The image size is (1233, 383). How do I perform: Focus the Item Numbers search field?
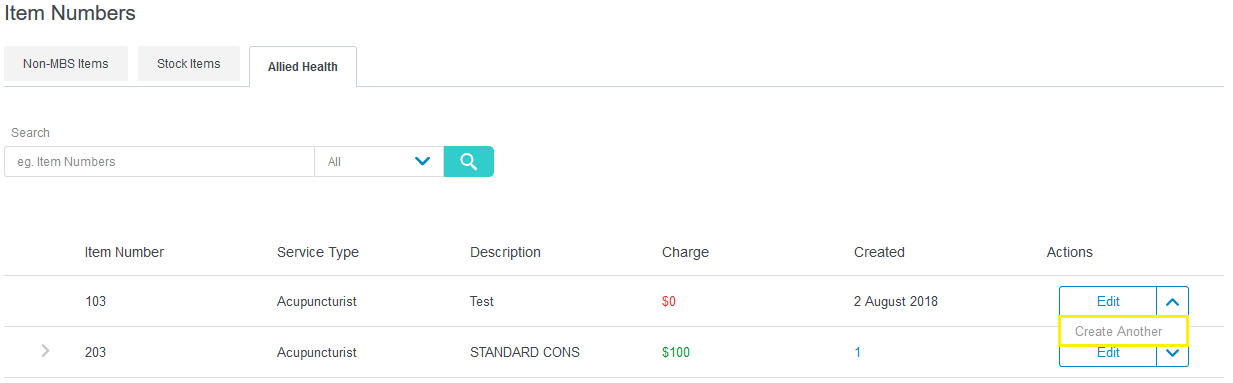[x=159, y=161]
